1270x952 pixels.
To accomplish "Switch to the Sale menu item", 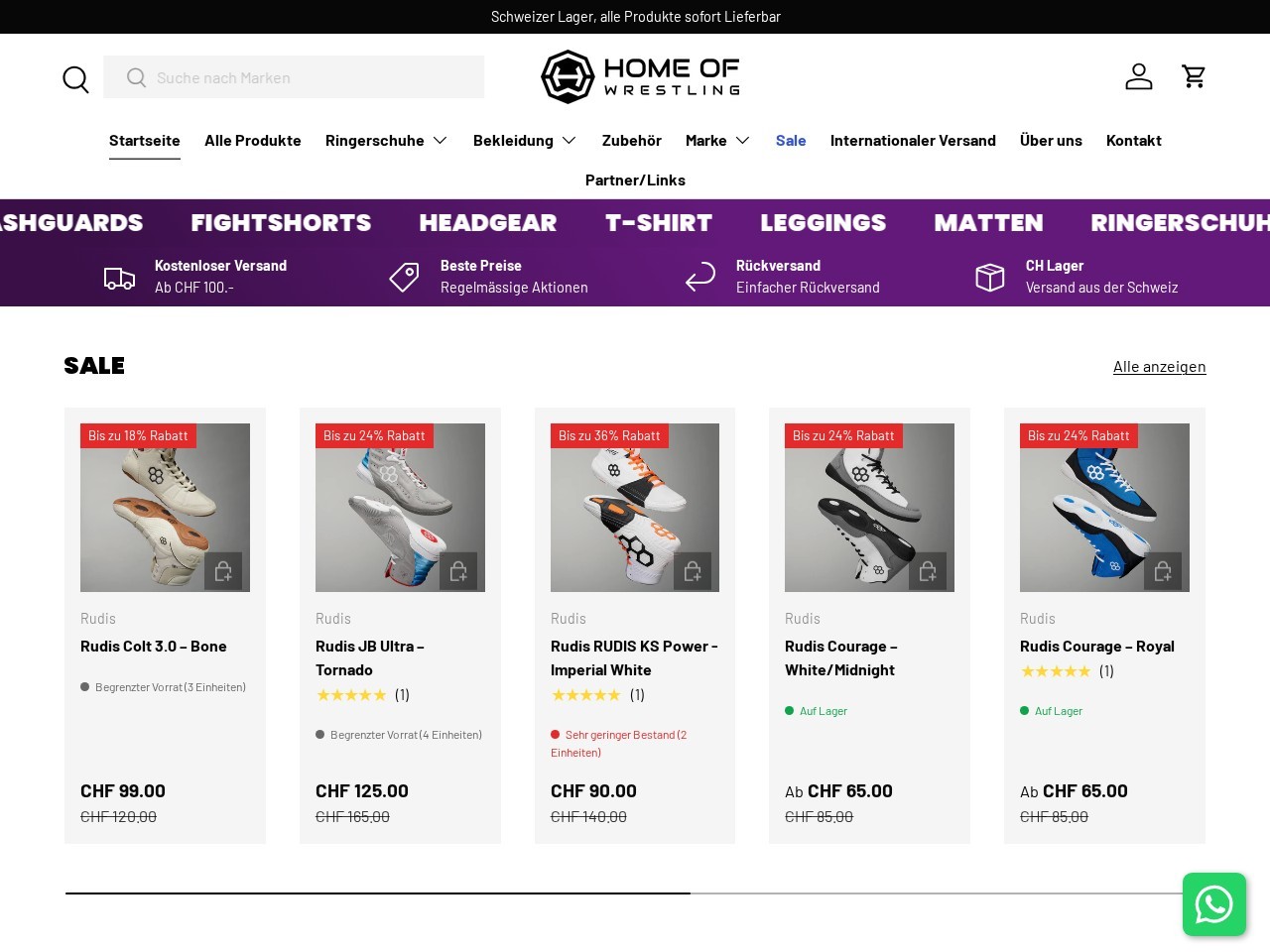I will point(791,140).
